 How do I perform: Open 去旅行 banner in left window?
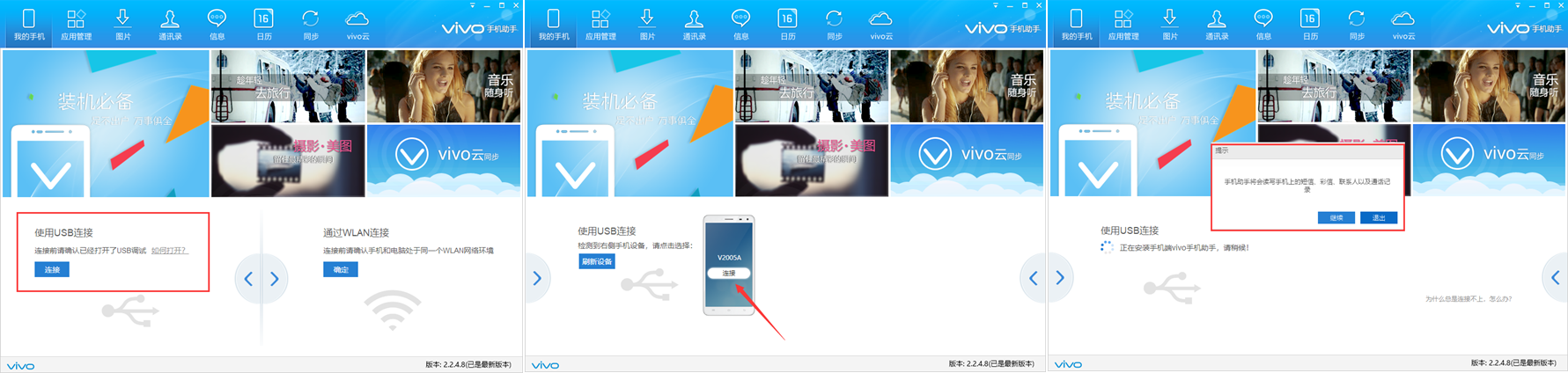tap(288, 86)
